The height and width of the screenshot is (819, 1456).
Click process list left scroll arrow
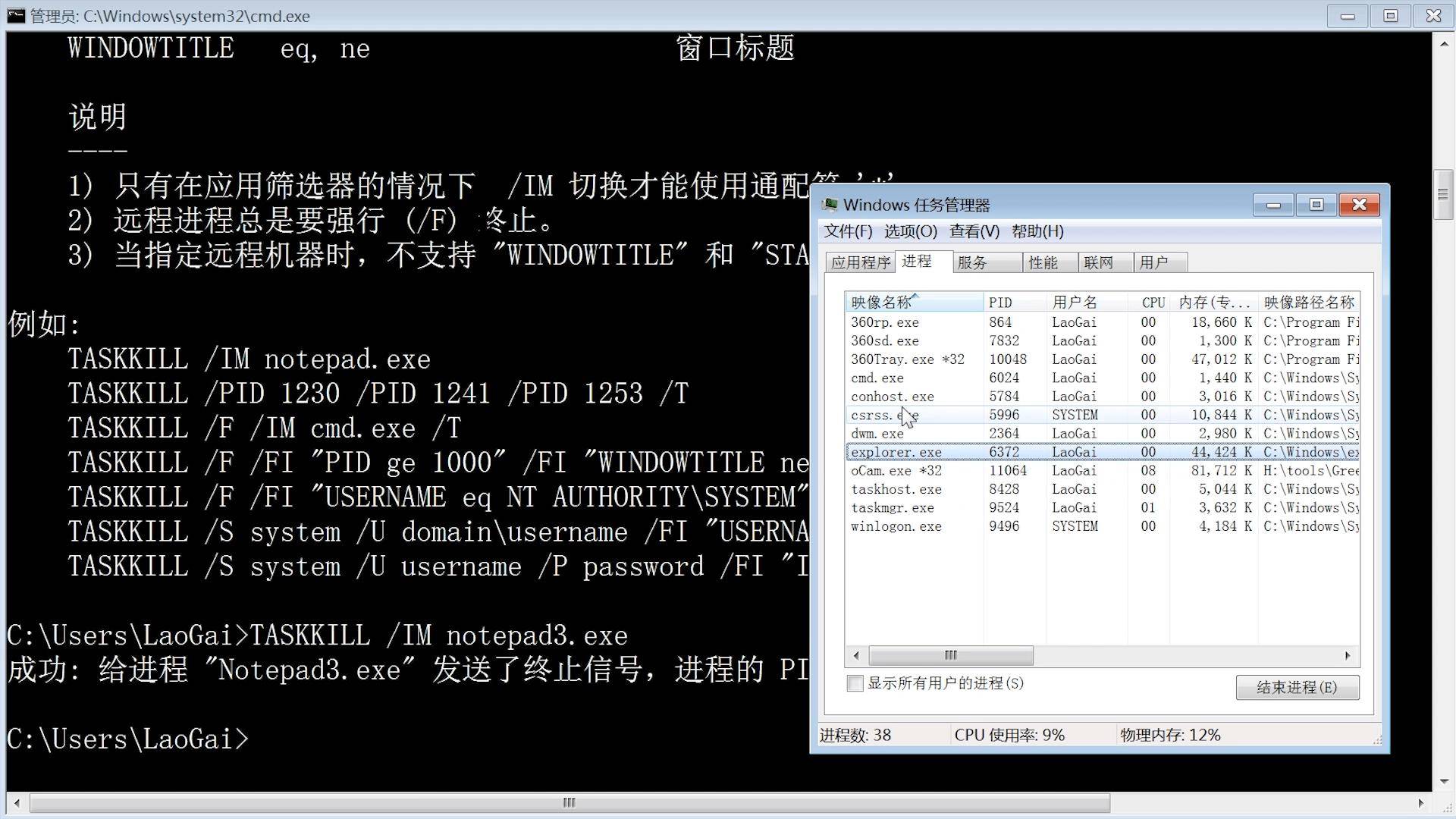pyautogui.click(x=856, y=655)
